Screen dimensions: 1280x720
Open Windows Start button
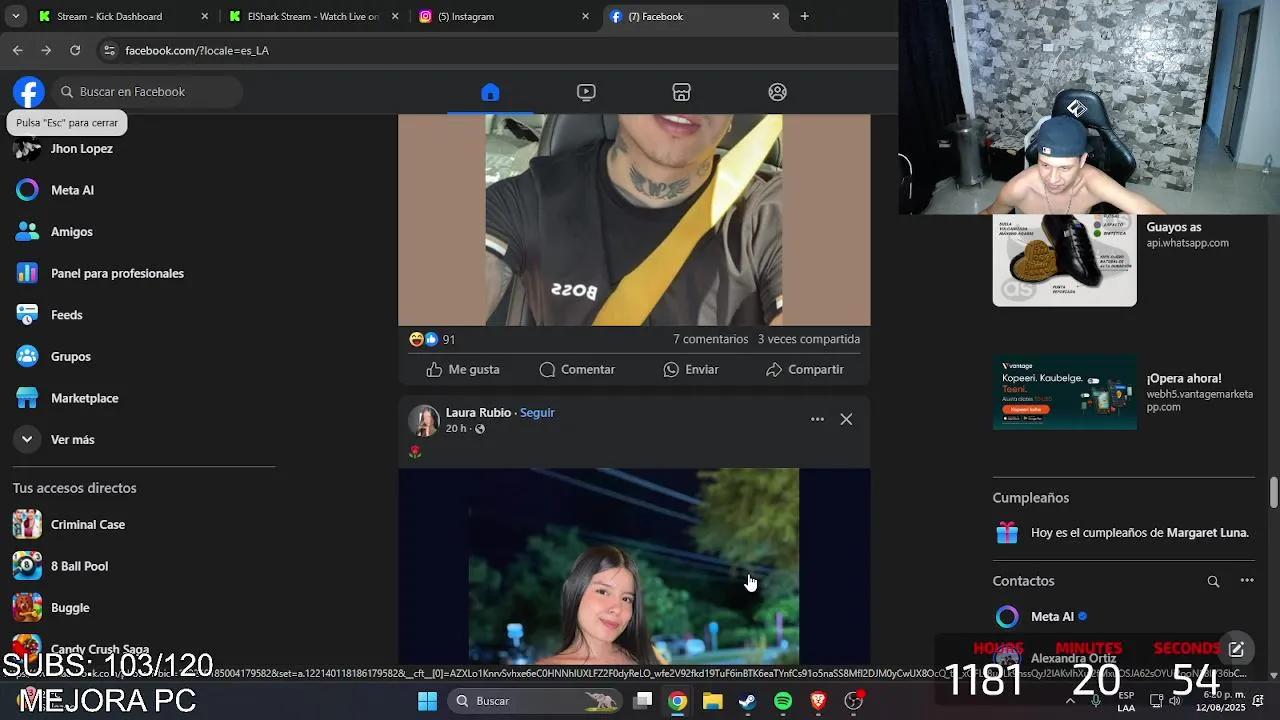[427, 701]
